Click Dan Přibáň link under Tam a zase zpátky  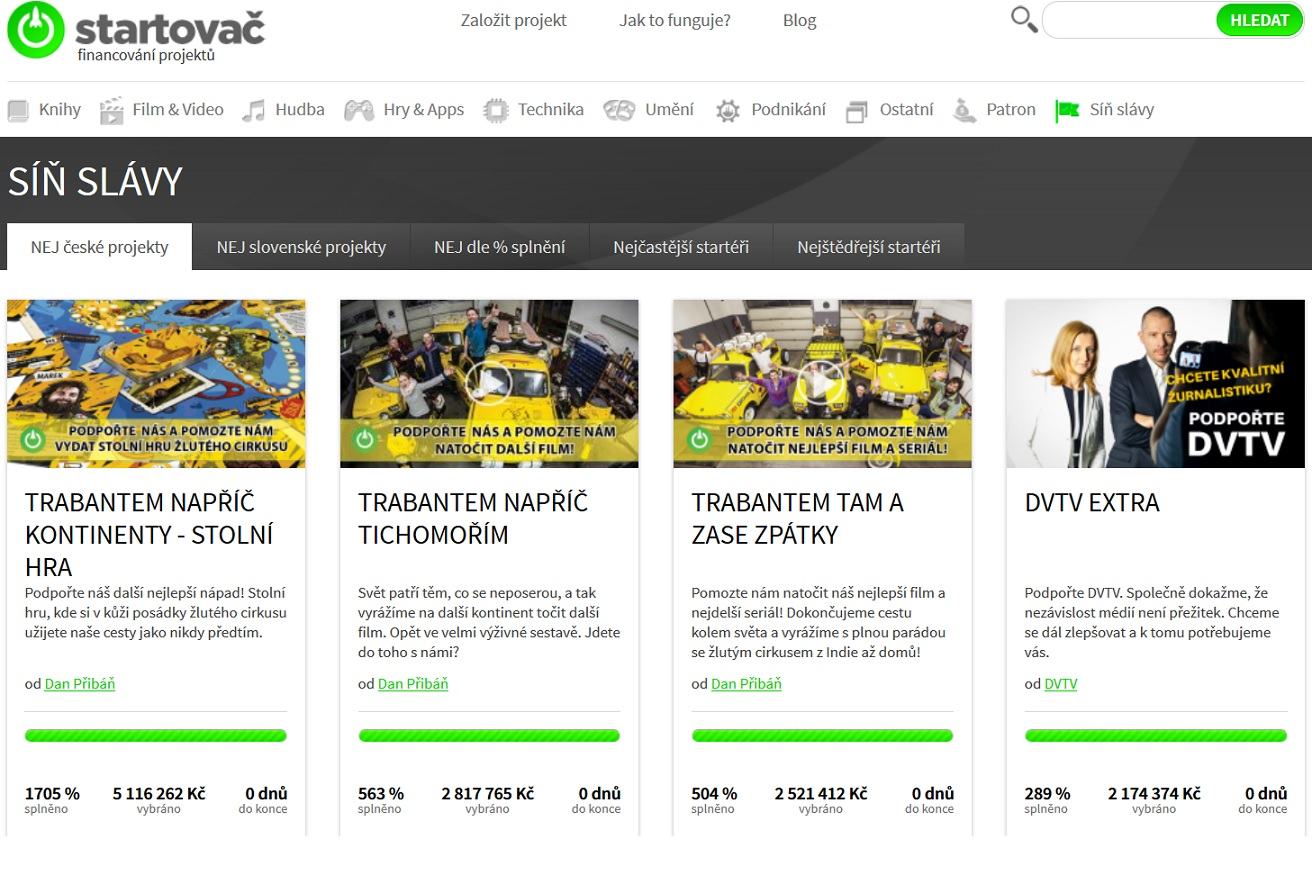(746, 684)
